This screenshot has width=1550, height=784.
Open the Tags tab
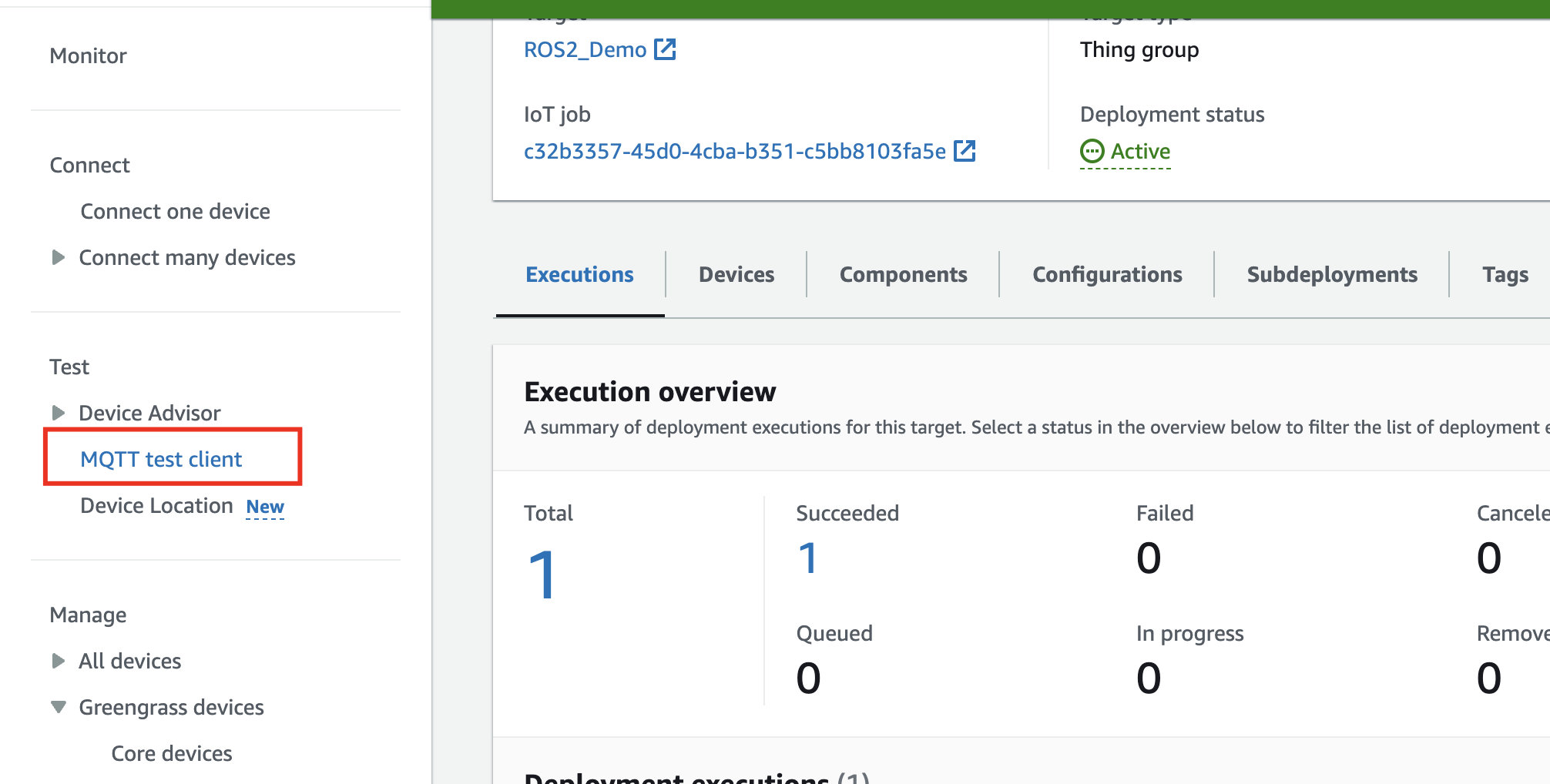point(1505,274)
